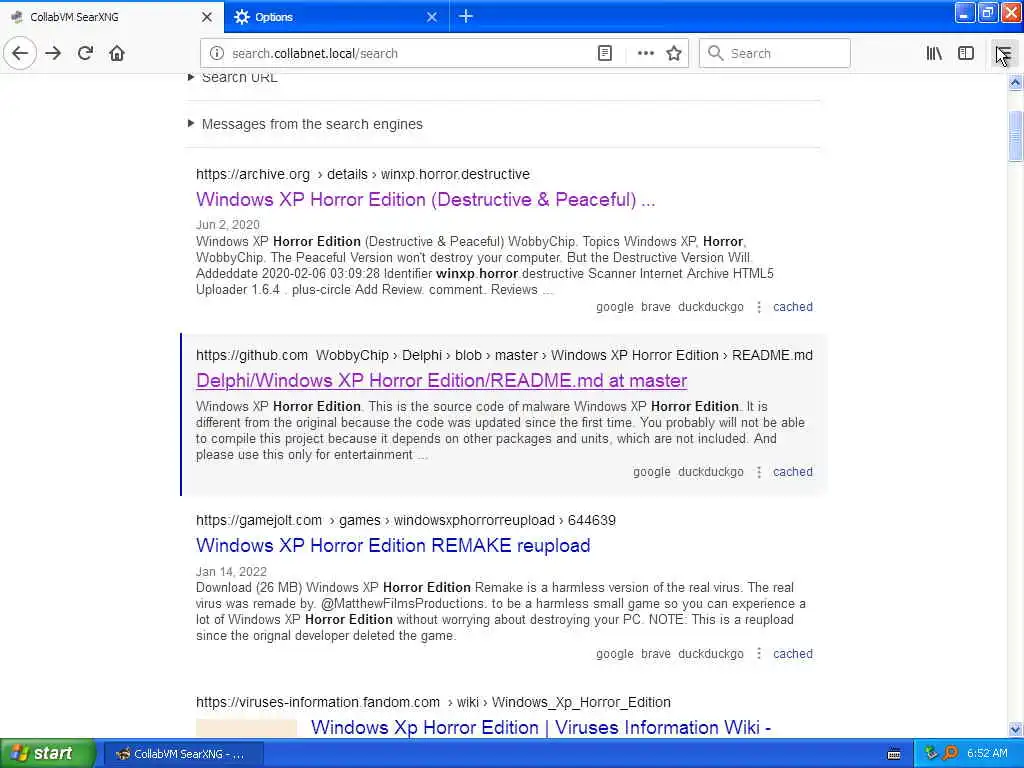
Task: Open a new tab with plus button
Action: 466,16
